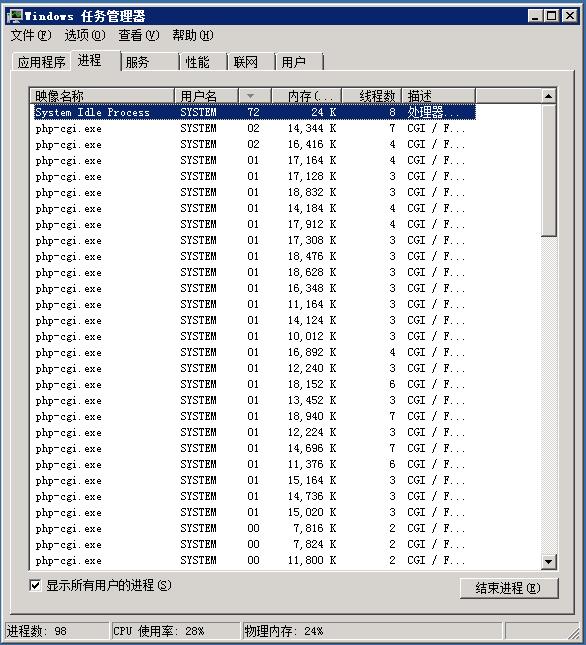The height and width of the screenshot is (645, 586).
Task: Open the 性能 tab
Action: pyautogui.click(x=204, y=62)
